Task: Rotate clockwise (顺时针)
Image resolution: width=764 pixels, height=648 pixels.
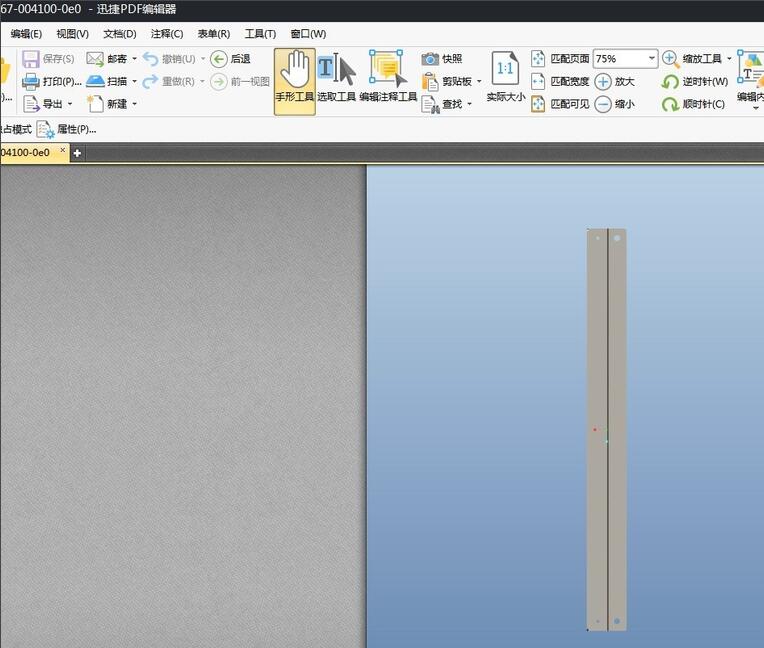Action: [x=671, y=104]
